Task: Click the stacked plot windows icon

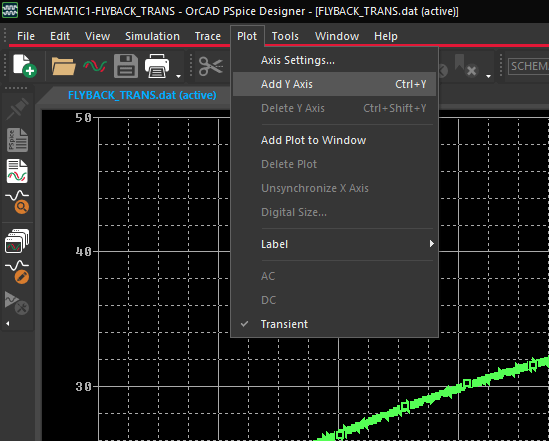Action: (17, 241)
